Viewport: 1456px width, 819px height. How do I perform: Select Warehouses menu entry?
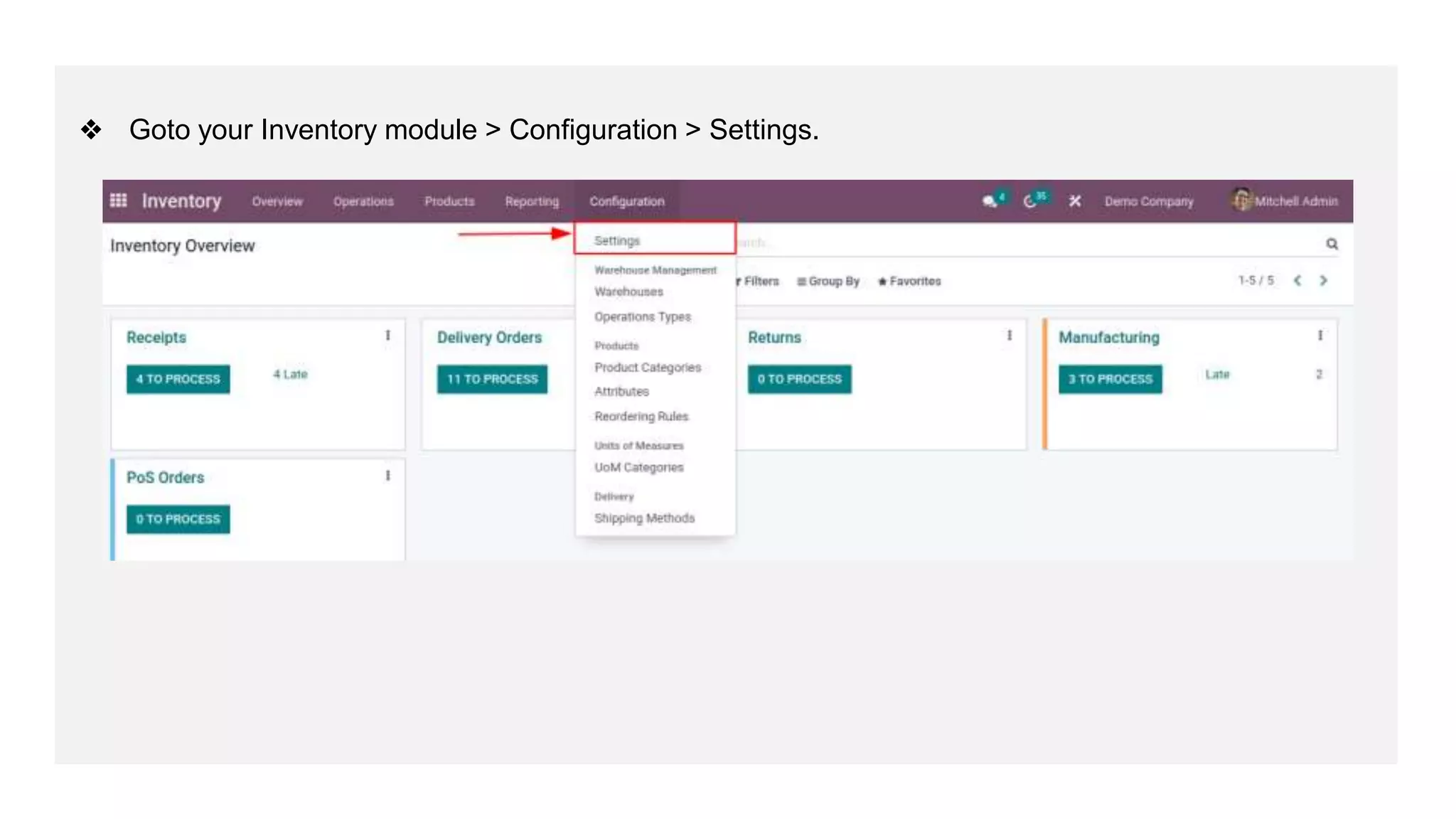coord(628,291)
